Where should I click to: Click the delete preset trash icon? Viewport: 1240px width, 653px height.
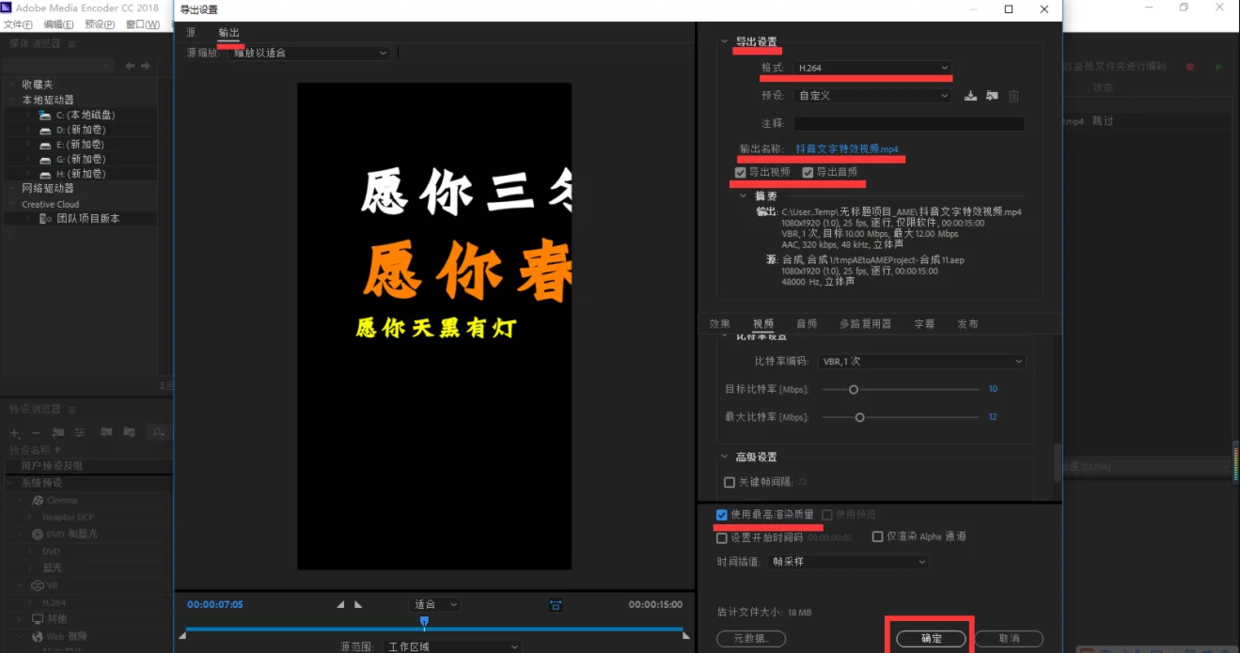coord(1013,96)
